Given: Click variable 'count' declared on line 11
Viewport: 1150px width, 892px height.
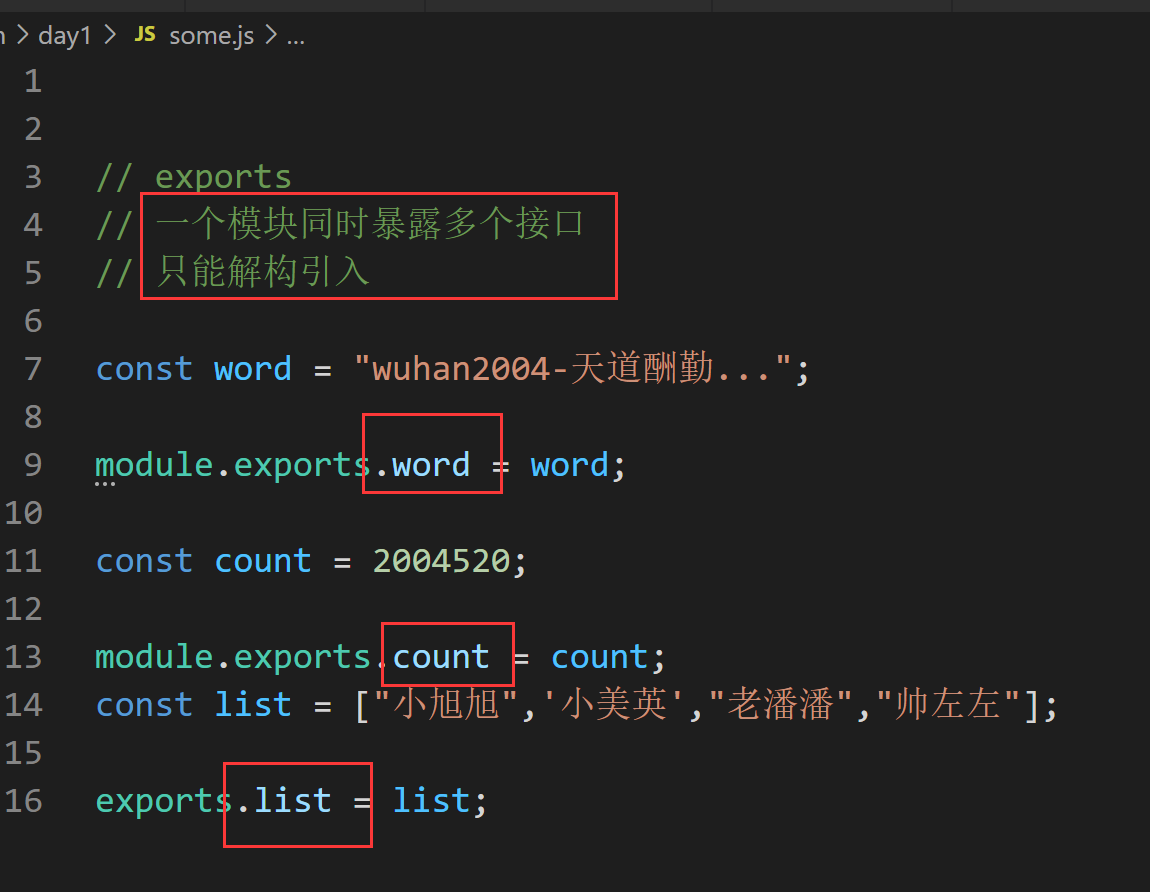Looking at the screenshot, I should pyautogui.click(x=263, y=560).
